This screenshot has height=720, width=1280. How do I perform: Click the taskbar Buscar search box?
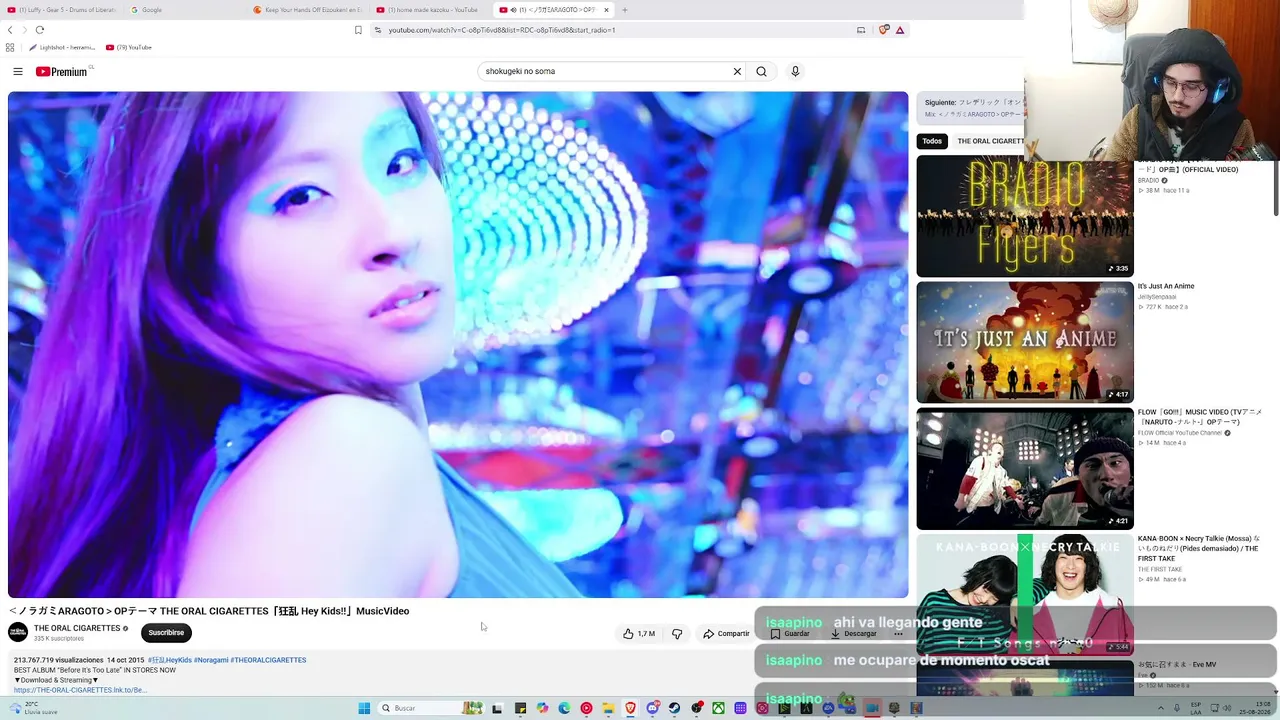[x=432, y=708]
